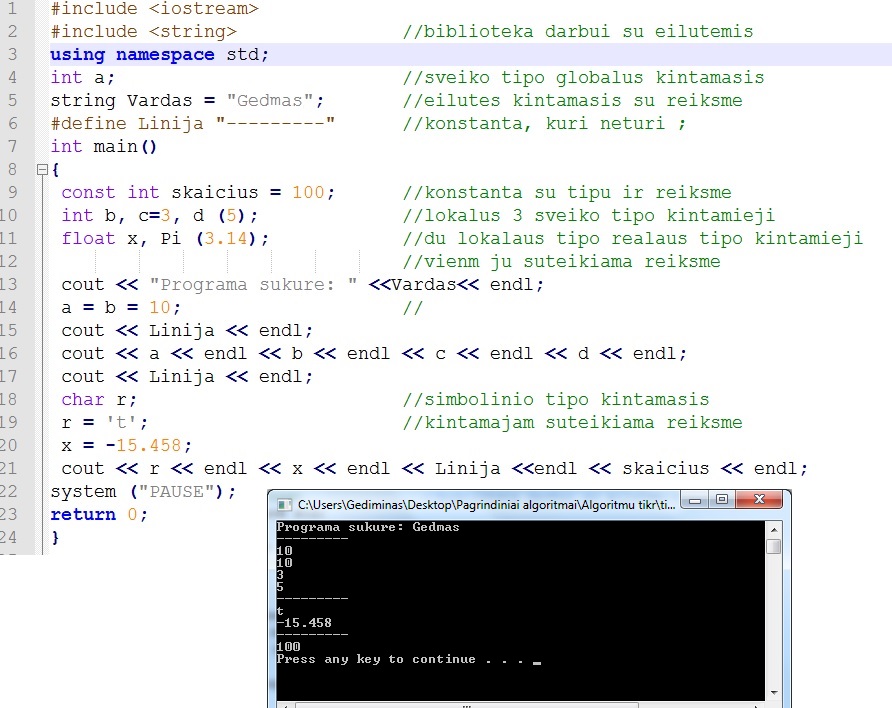Click comment '//kintamajam suteikiama reiksme'
The width and height of the screenshot is (892, 708).
point(572,423)
